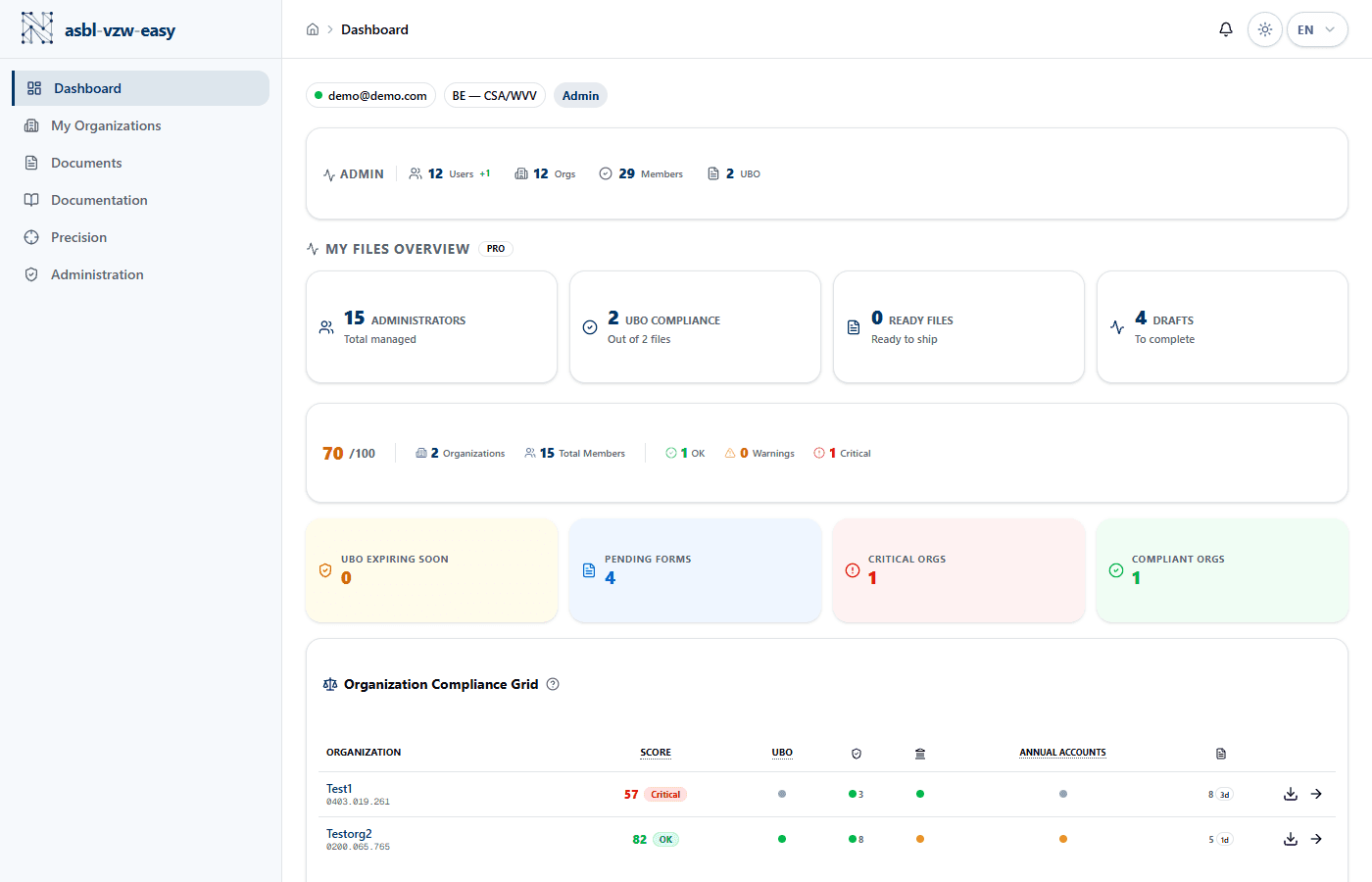The width and height of the screenshot is (1372, 882).
Task: Open Administration in the sidebar
Action: tap(141, 274)
